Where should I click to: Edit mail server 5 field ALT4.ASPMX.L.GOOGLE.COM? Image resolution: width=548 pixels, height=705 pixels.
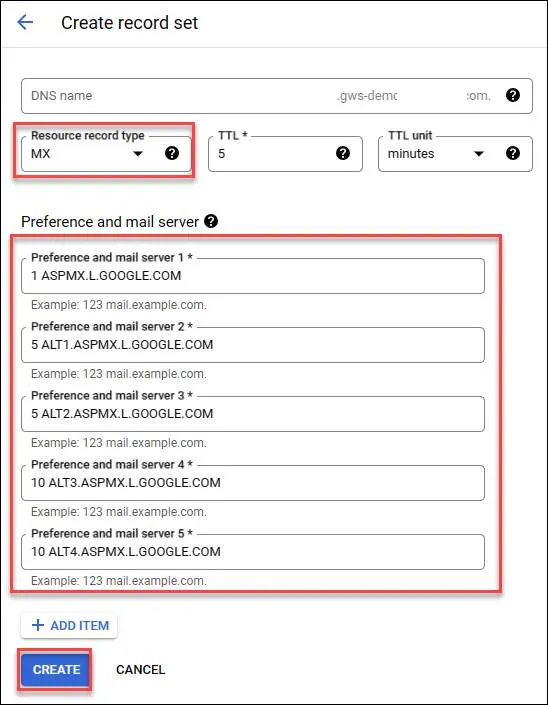253,552
